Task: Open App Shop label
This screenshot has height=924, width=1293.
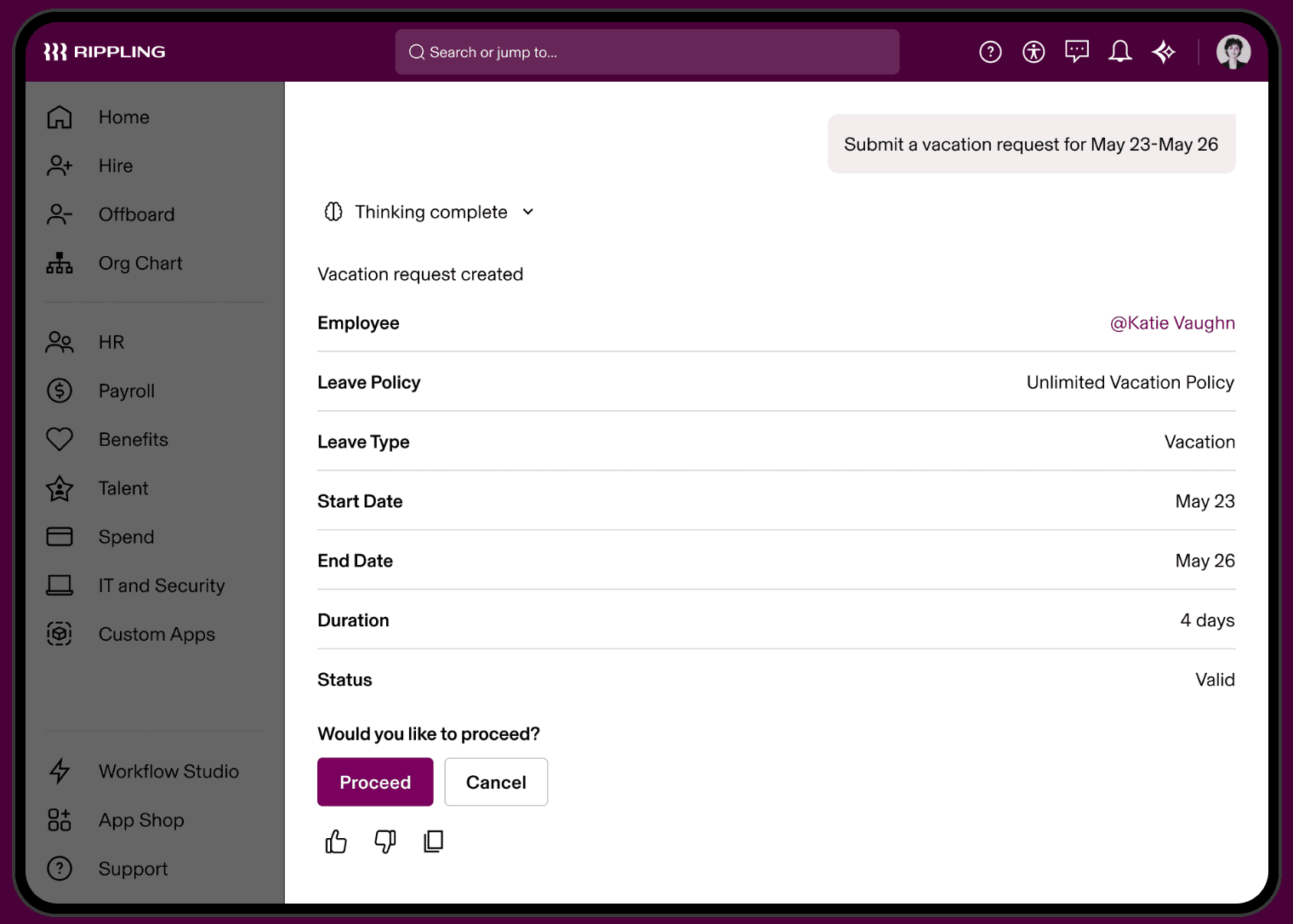Action: coord(141,820)
